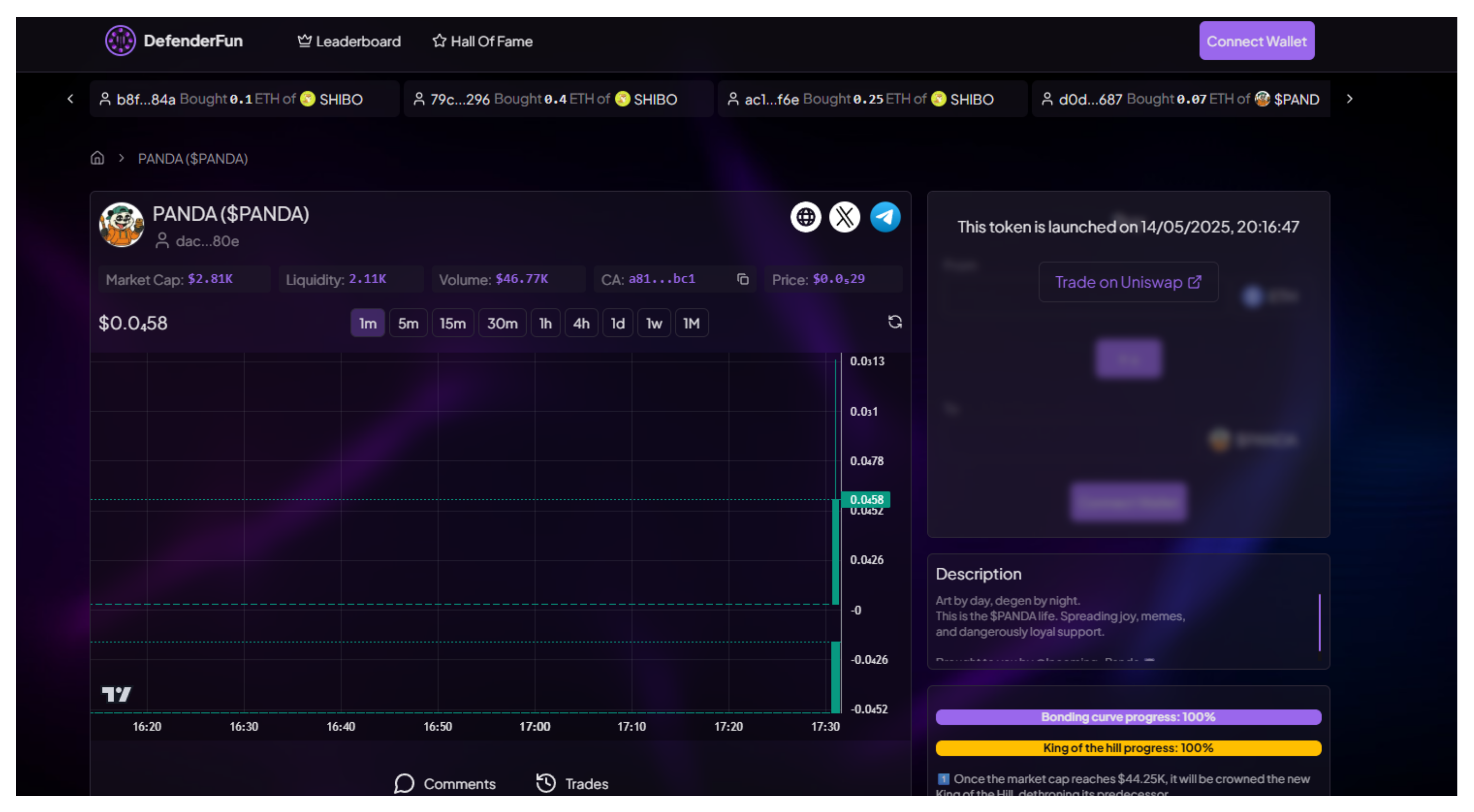Select the 1w chart interval
This screenshot has height=812, width=1474.
coord(654,323)
